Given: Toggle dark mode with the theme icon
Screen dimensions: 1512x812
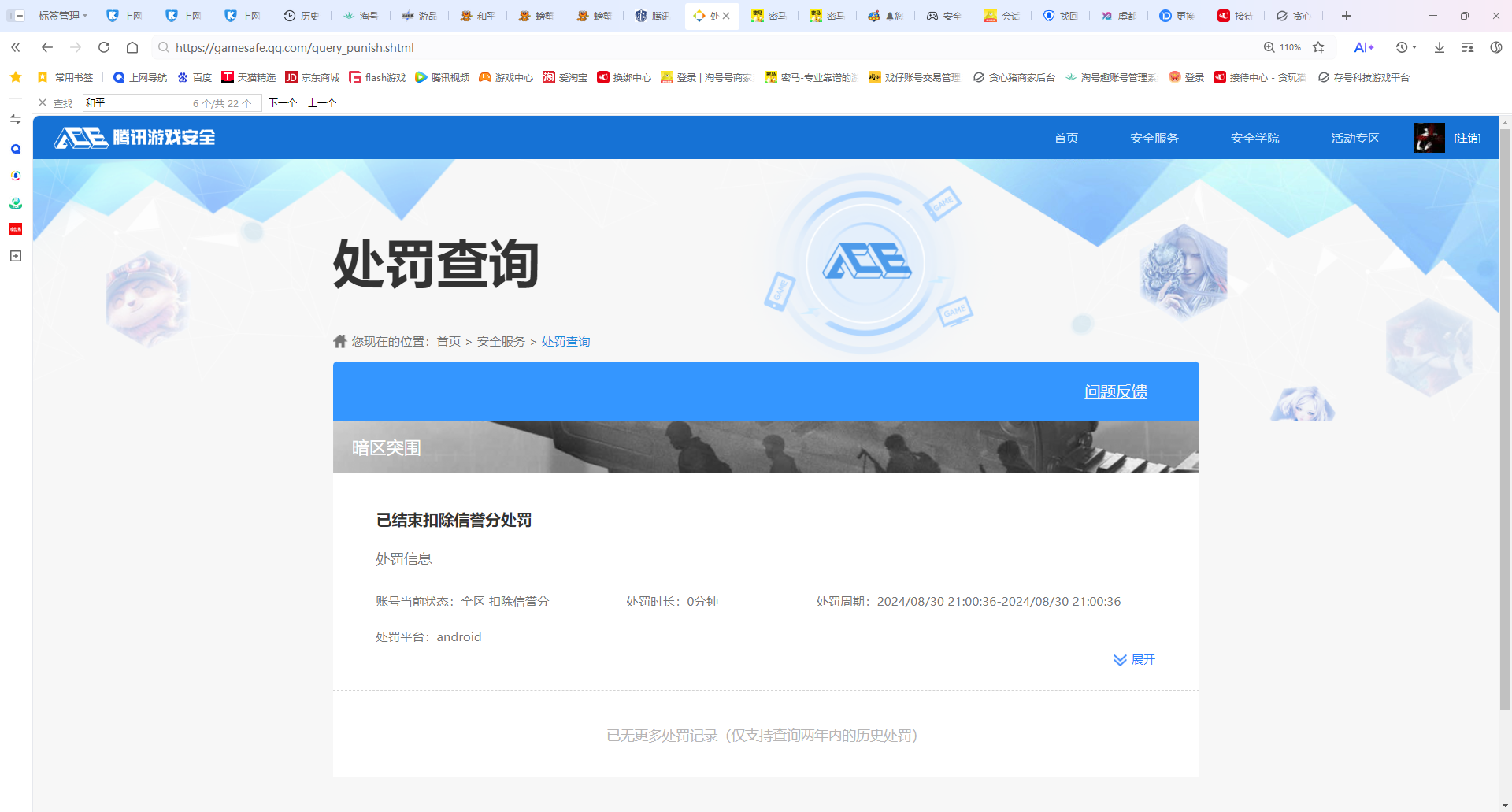Looking at the screenshot, I should [1498, 47].
